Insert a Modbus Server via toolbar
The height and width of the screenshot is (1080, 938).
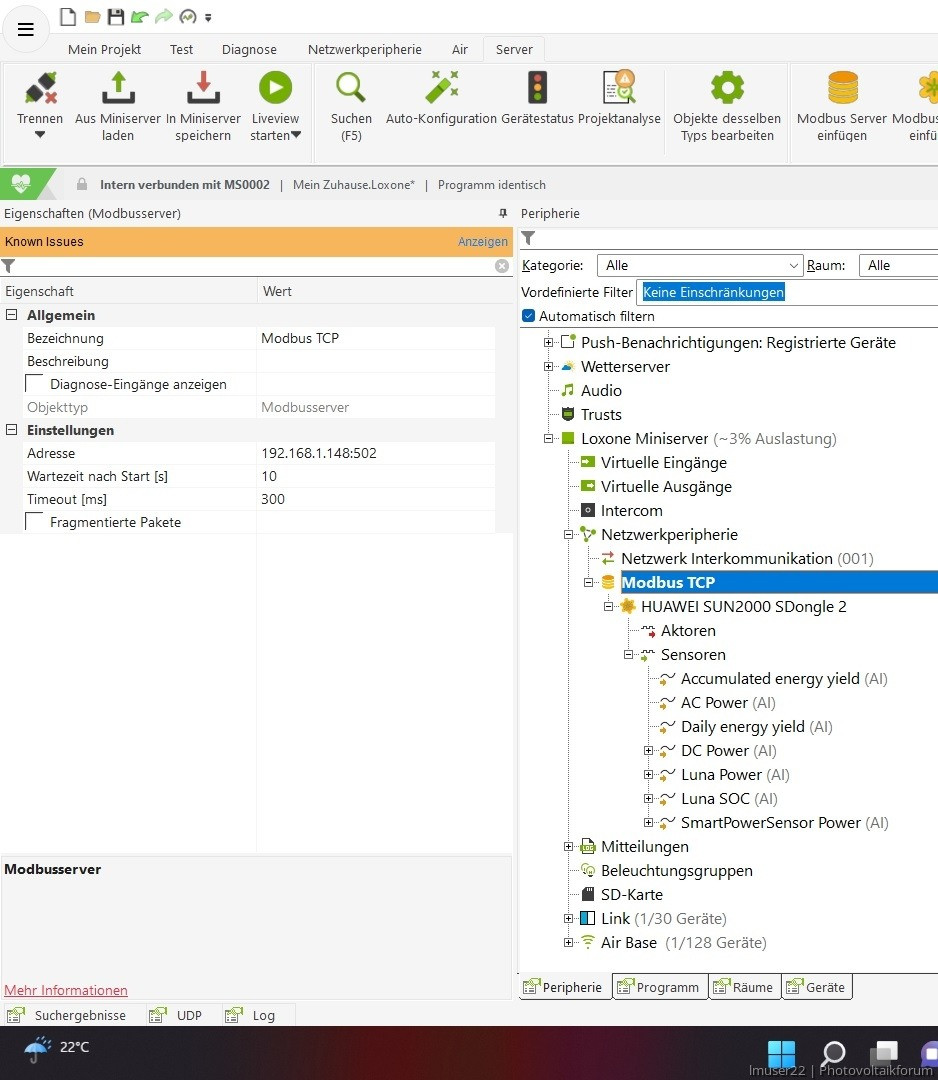tap(842, 106)
